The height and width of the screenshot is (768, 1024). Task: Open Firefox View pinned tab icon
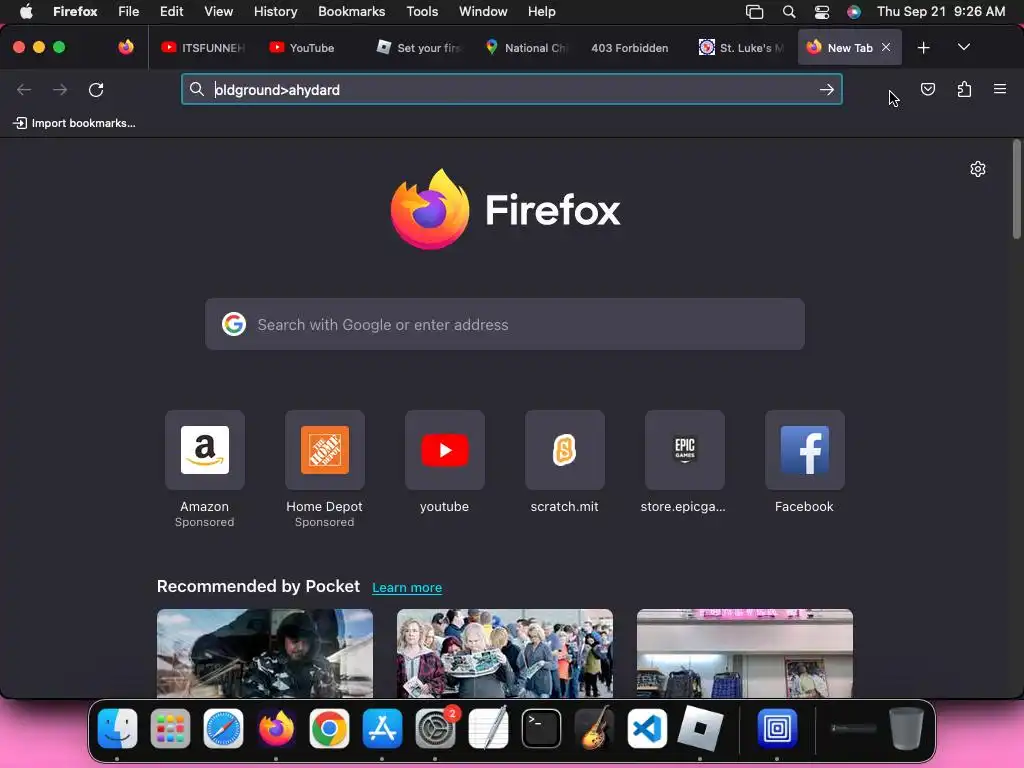click(125, 47)
